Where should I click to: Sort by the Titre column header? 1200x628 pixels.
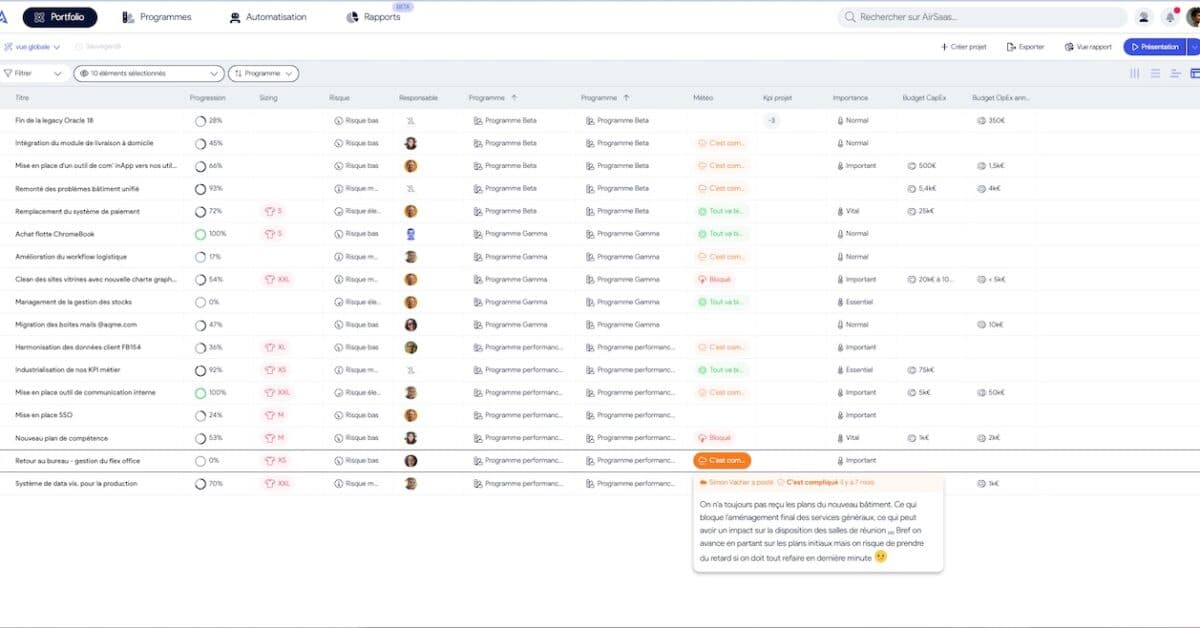22,98
